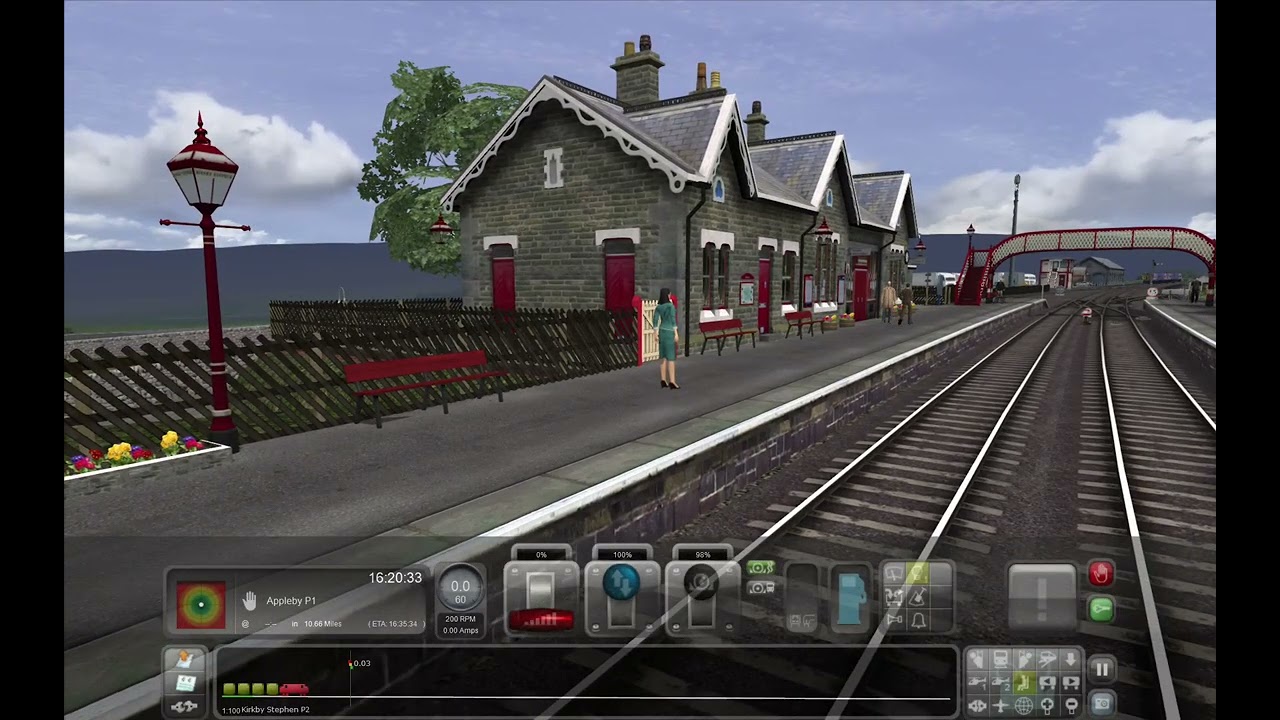Click the green wheel brake icon

[761, 567]
